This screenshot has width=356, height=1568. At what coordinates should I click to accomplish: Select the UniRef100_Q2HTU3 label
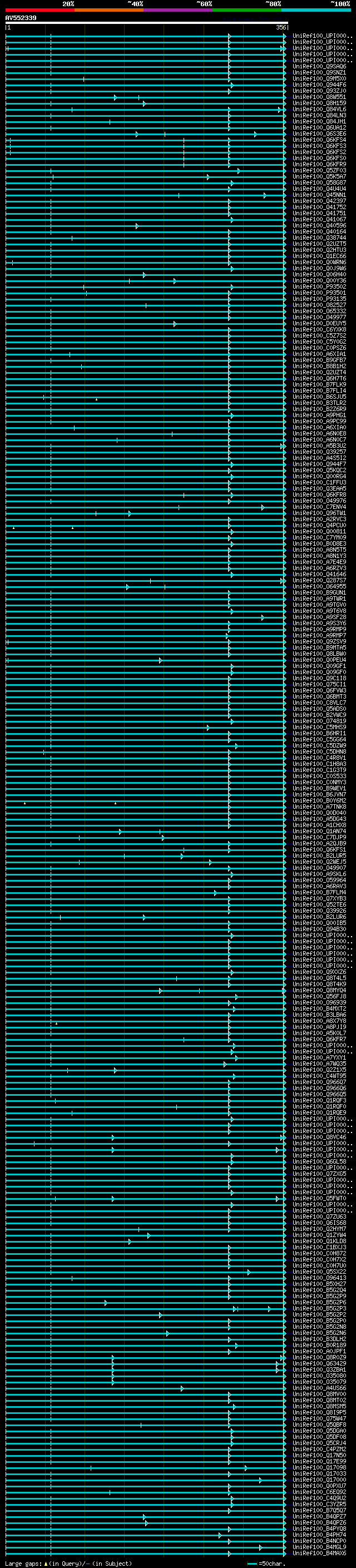click(x=319, y=250)
